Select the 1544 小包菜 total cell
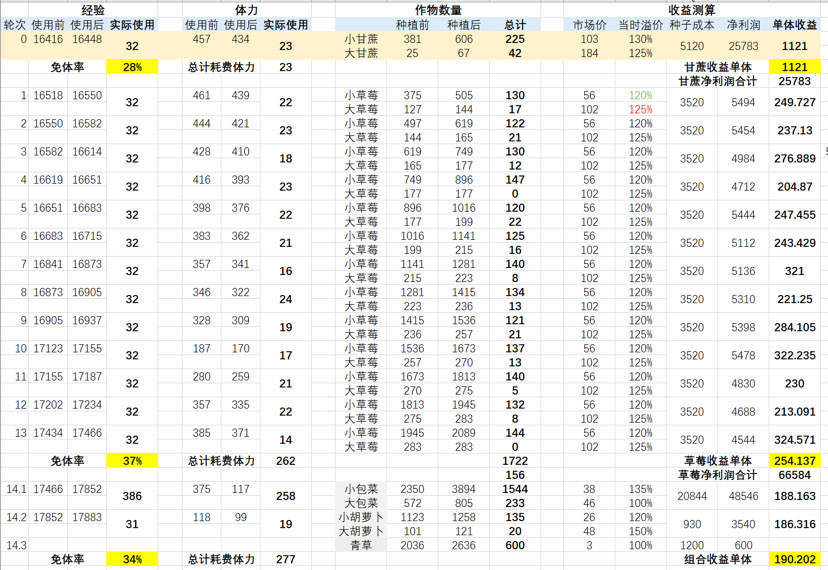 515,489
